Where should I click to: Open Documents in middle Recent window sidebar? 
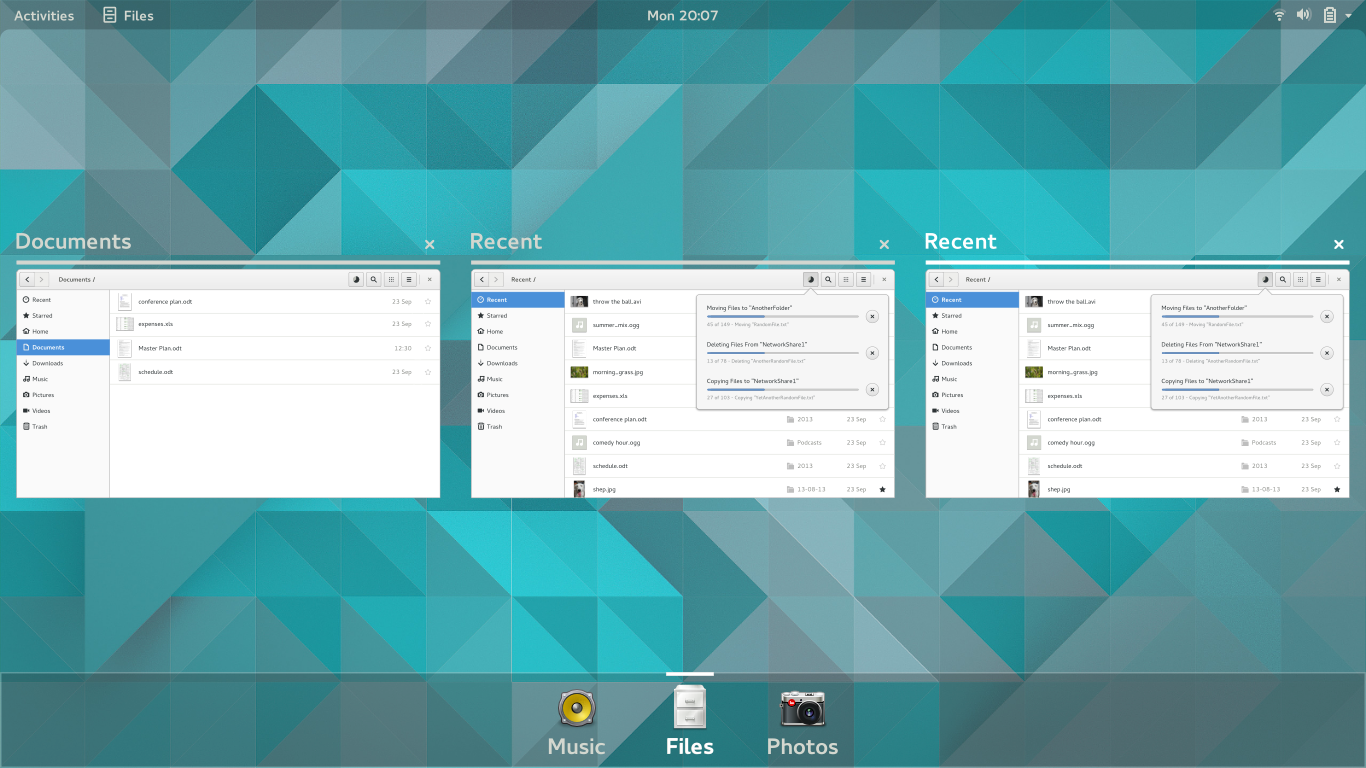pyautogui.click(x=518, y=347)
